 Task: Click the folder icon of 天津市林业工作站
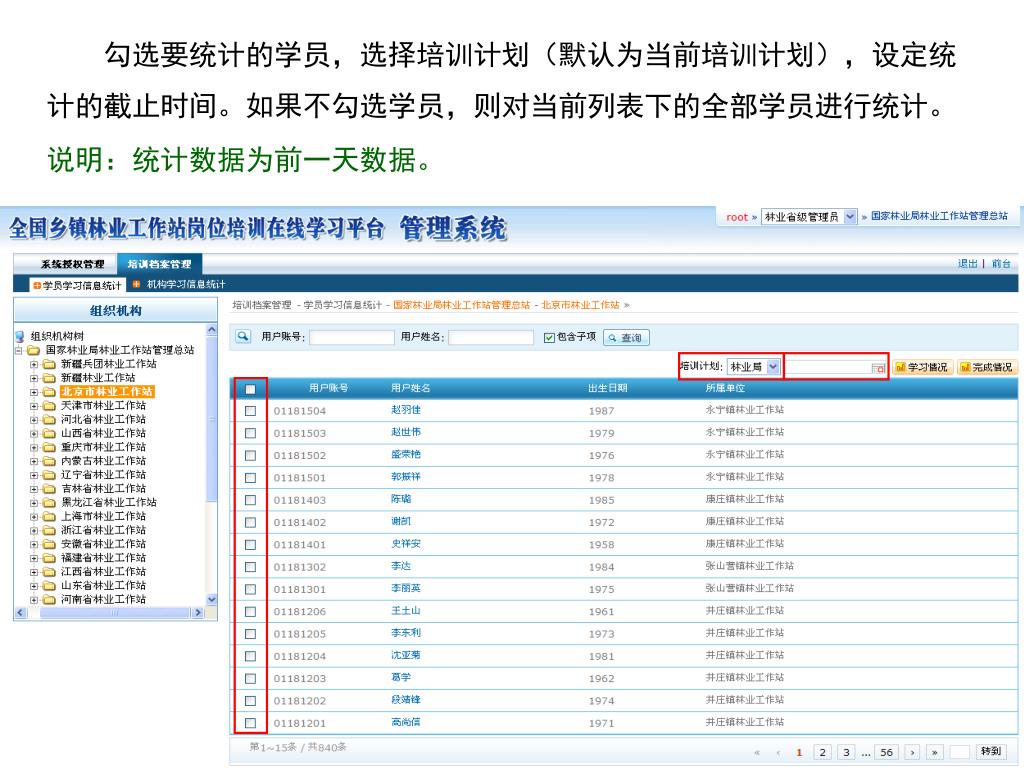click(x=49, y=406)
